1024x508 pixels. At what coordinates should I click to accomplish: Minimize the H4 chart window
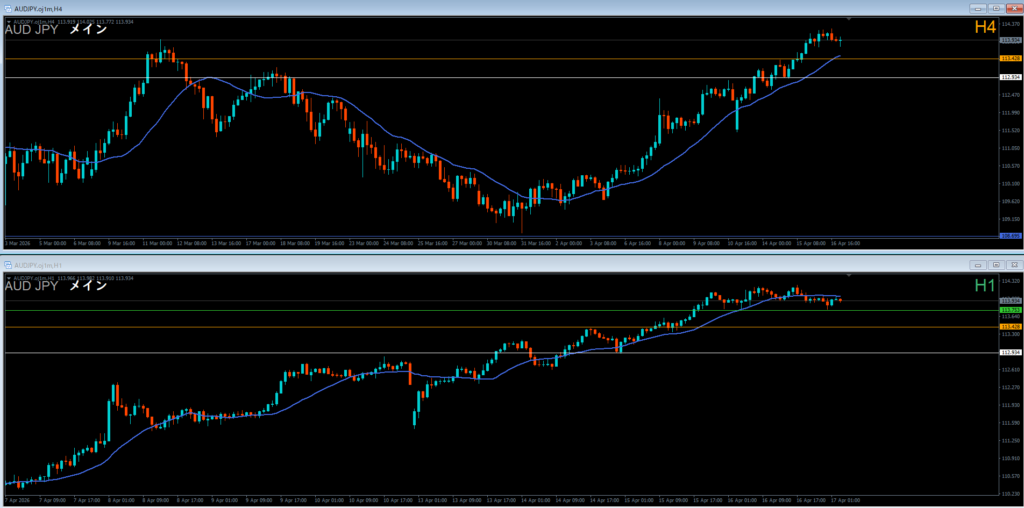tap(976, 8)
